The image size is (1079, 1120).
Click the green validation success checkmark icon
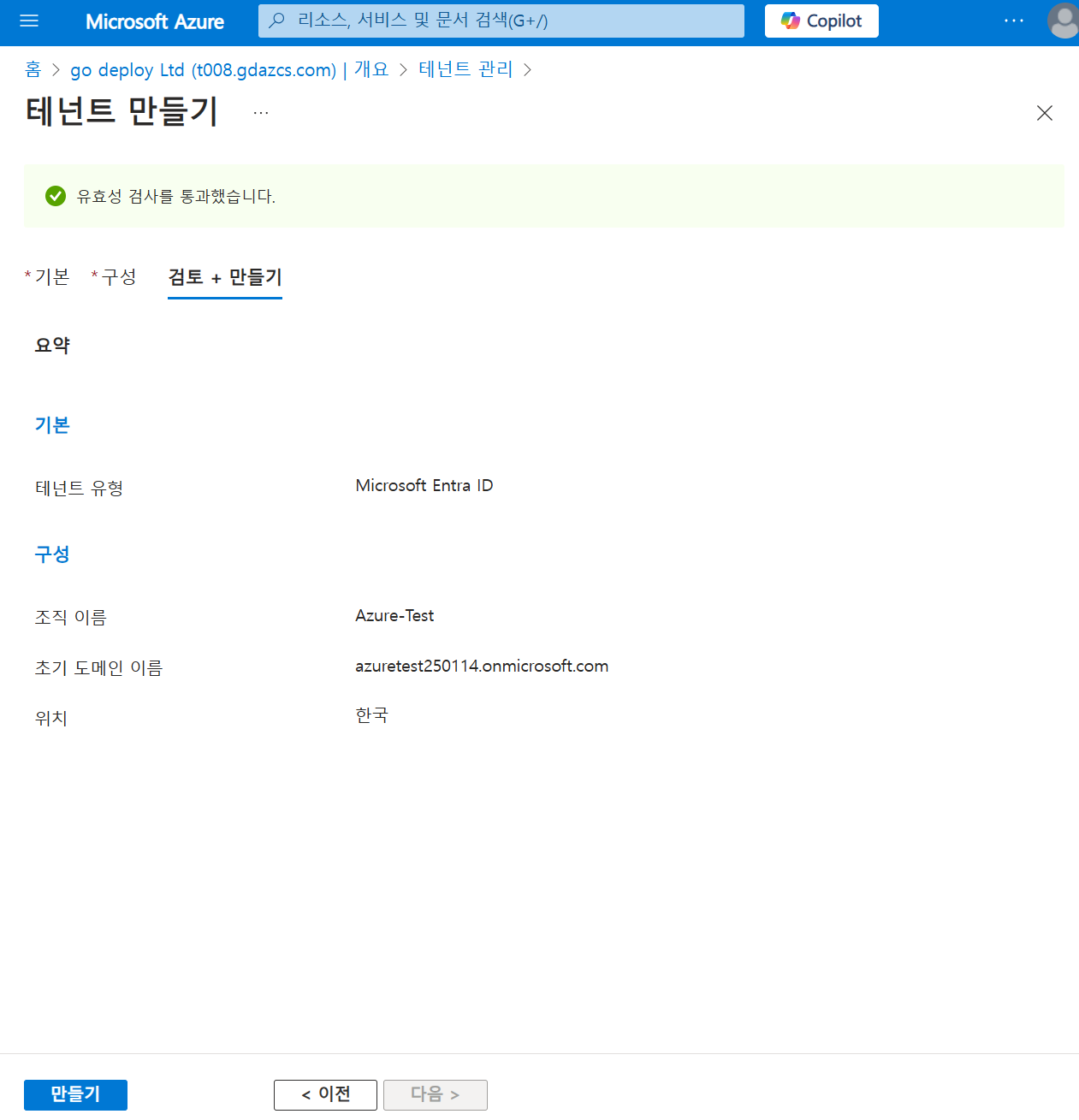pyautogui.click(x=56, y=196)
